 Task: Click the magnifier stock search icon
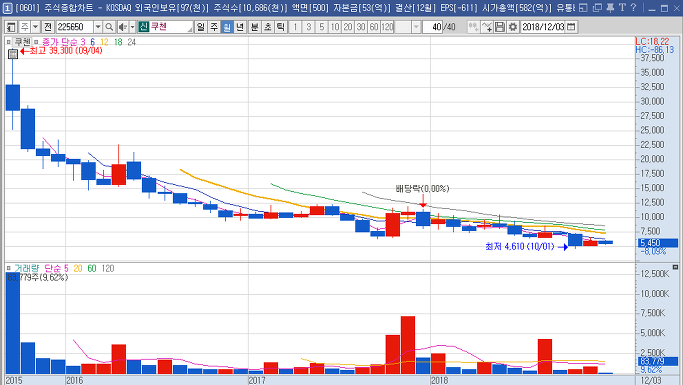(109, 27)
